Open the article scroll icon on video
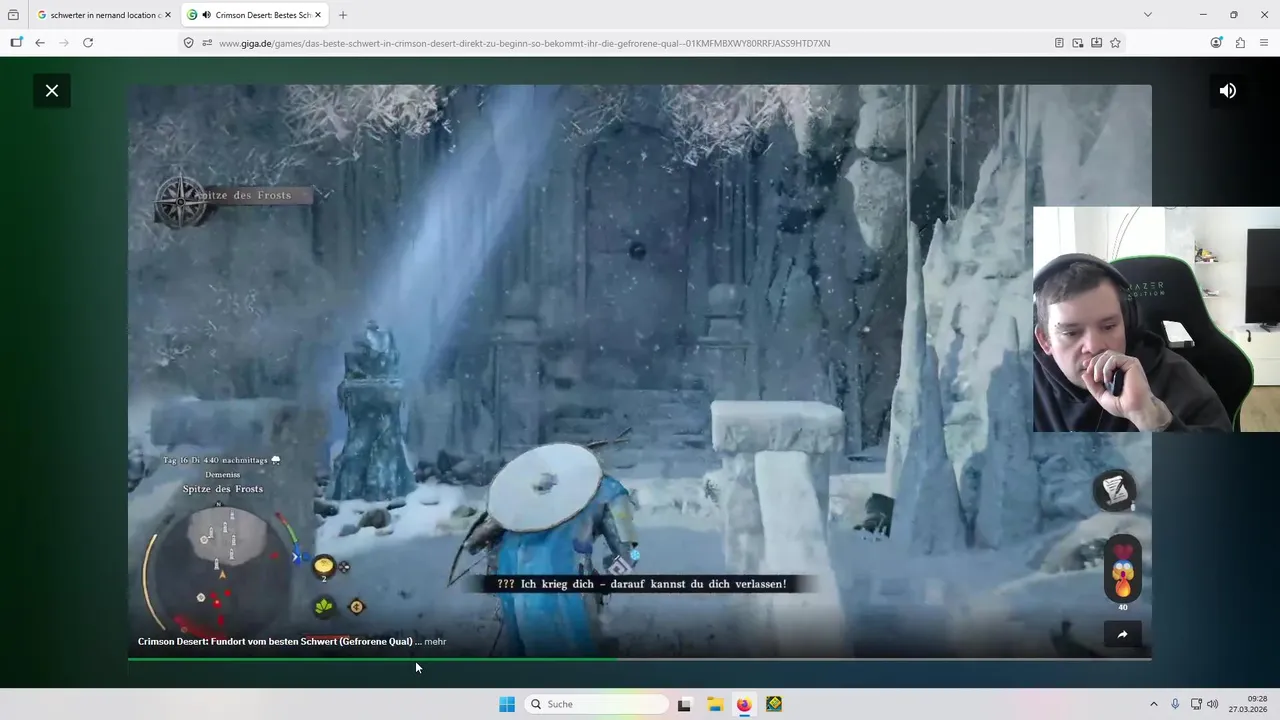Image resolution: width=1280 pixels, height=720 pixels. click(1115, 490)
